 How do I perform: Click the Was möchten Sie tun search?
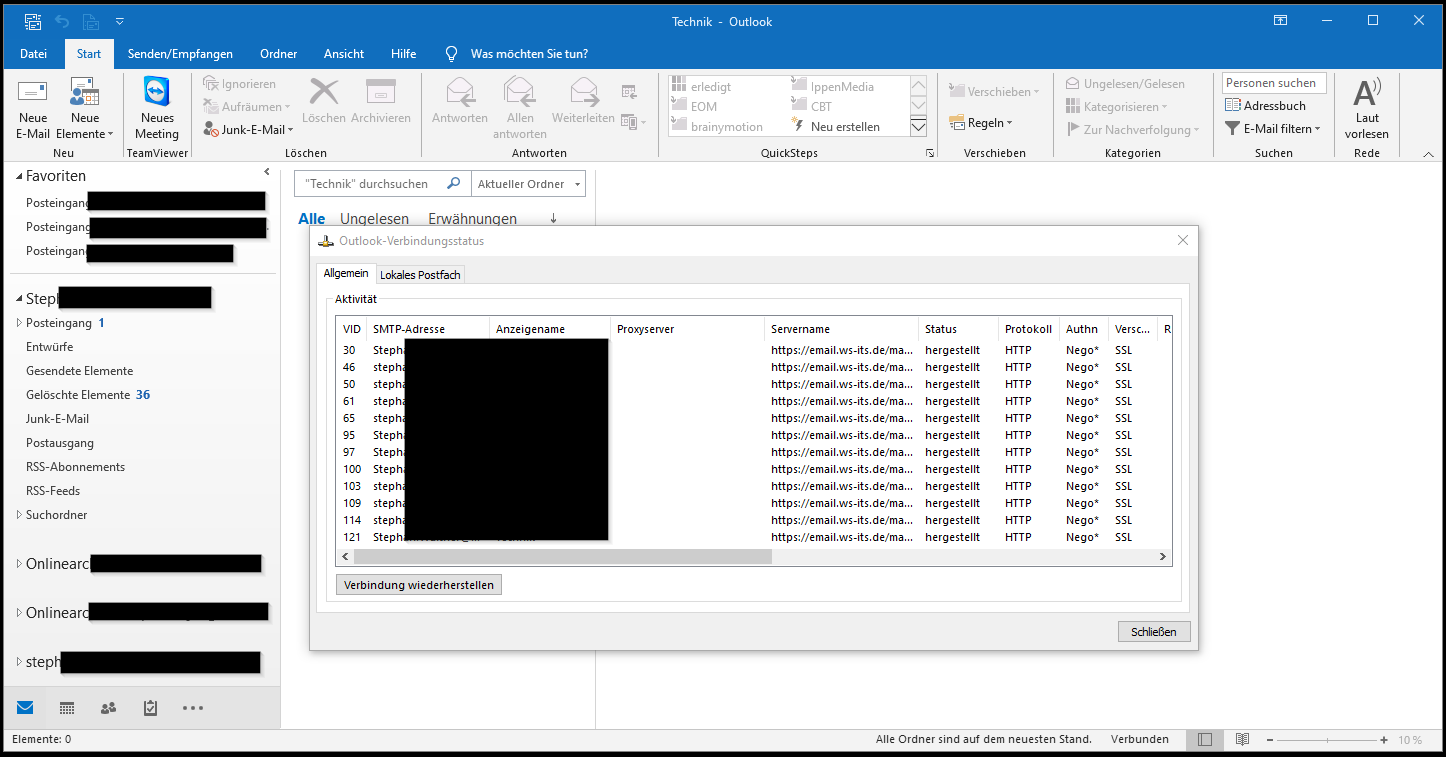coord(529,54)
